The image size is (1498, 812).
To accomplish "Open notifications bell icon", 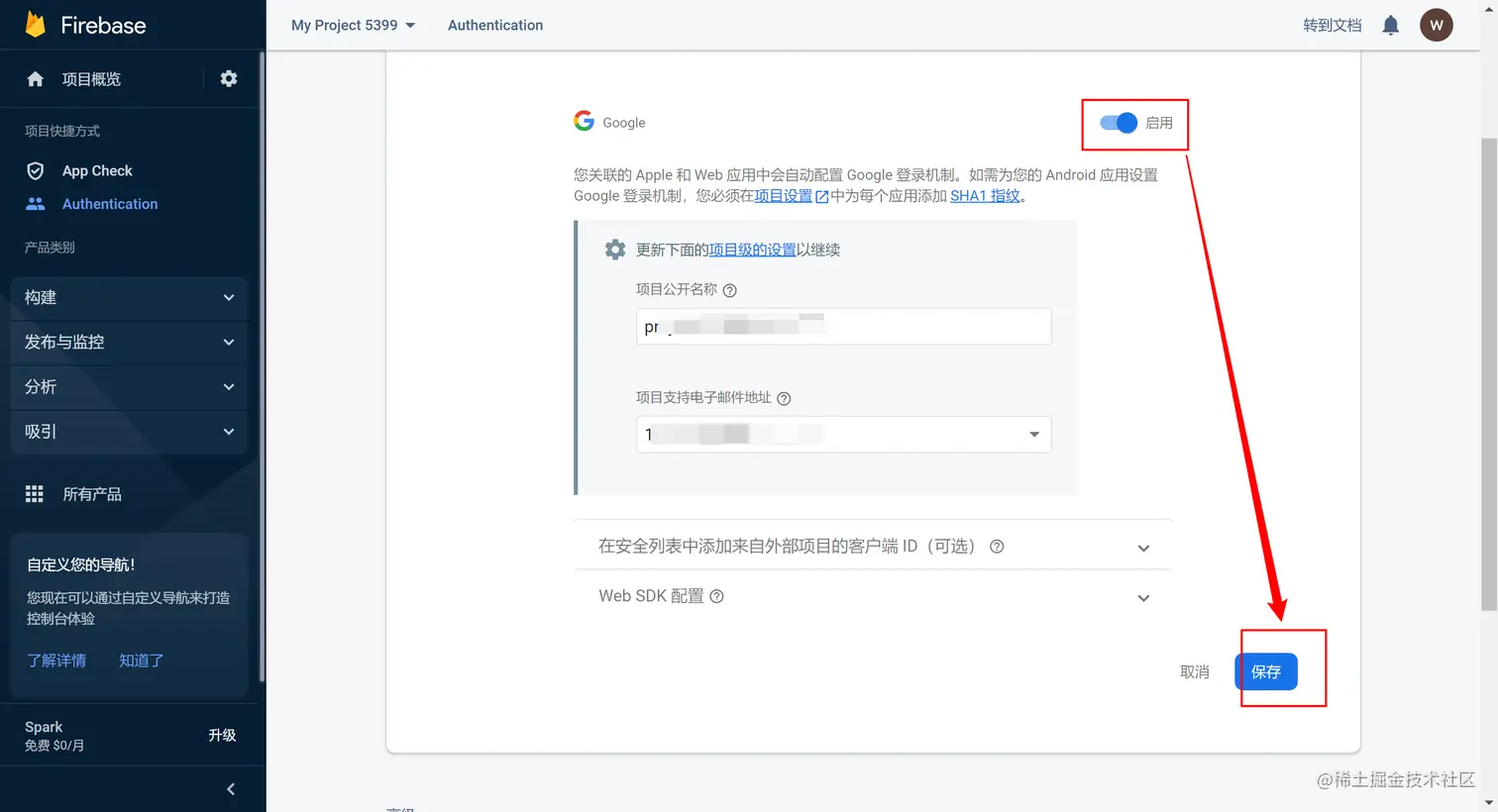I will click(x=1391, y=25).
